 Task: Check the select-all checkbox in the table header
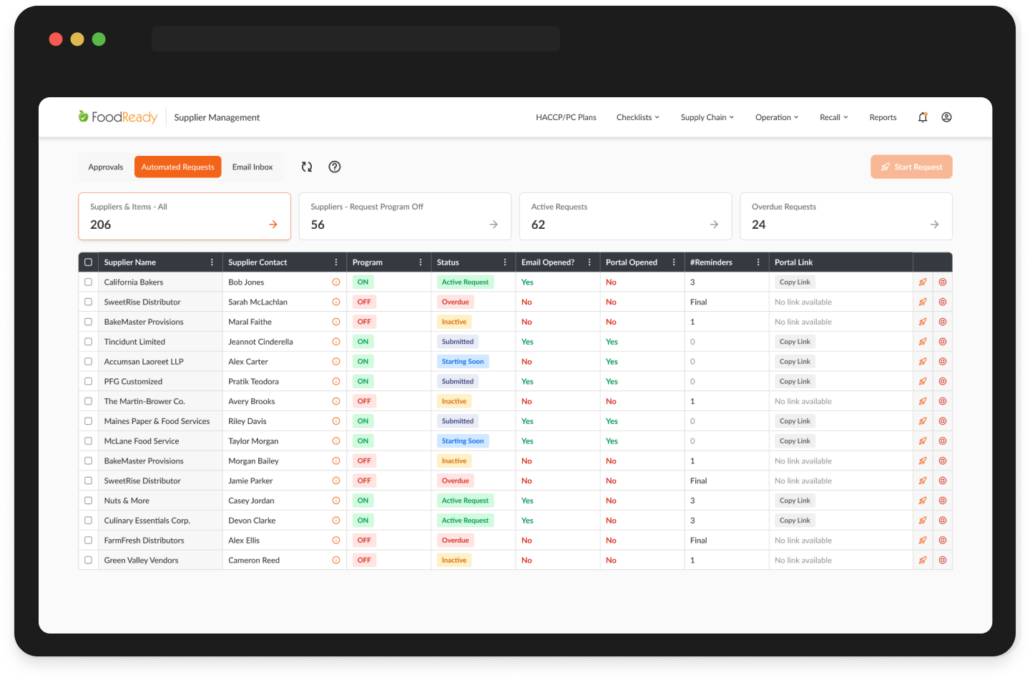point(88,262)
